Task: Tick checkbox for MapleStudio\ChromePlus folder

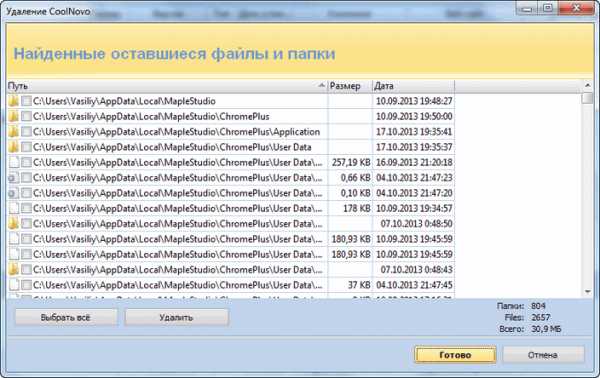Action: pyautogui.click(x=26, y=116)
